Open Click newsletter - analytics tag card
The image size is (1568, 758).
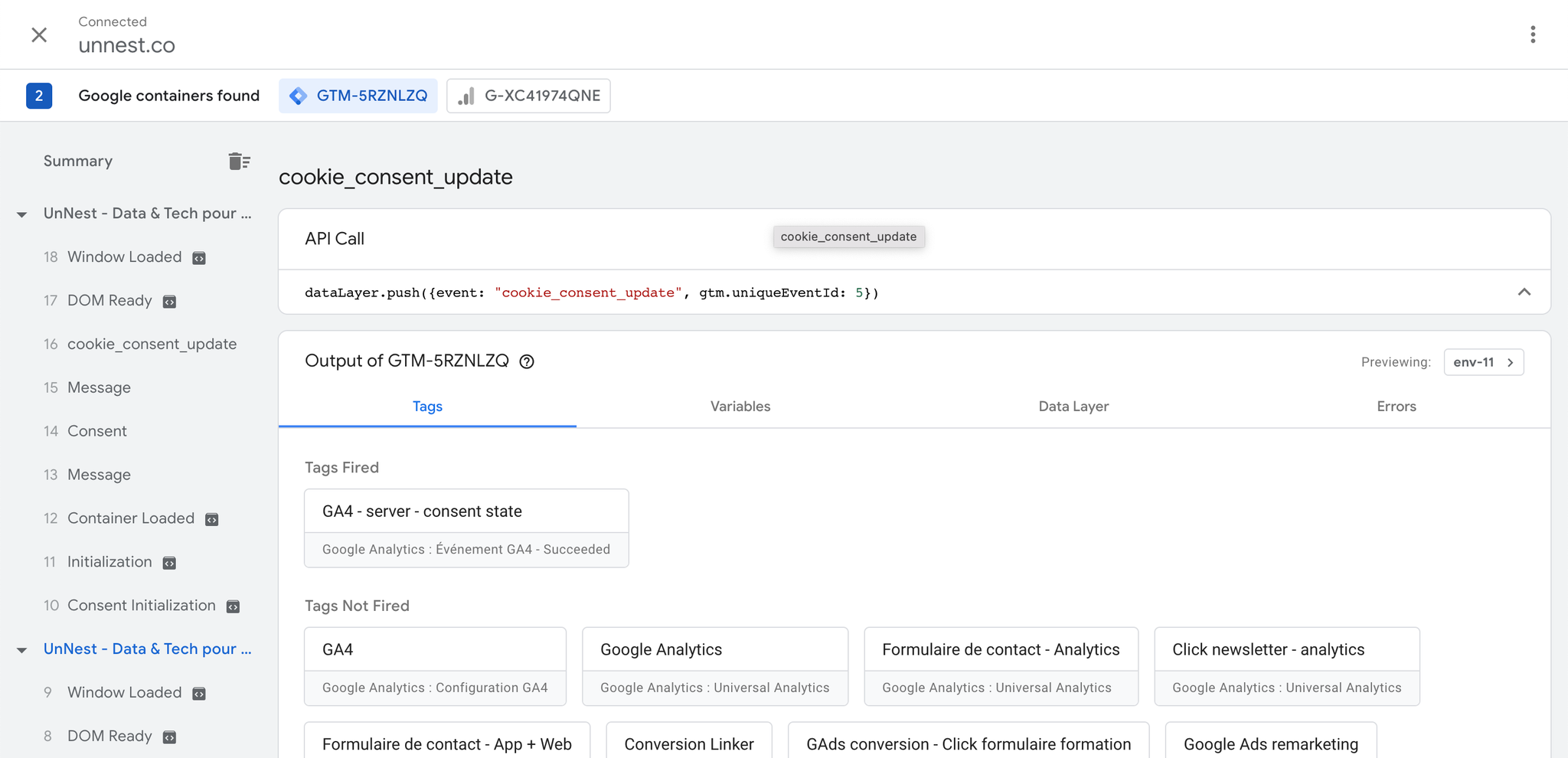click(1287, 666)
